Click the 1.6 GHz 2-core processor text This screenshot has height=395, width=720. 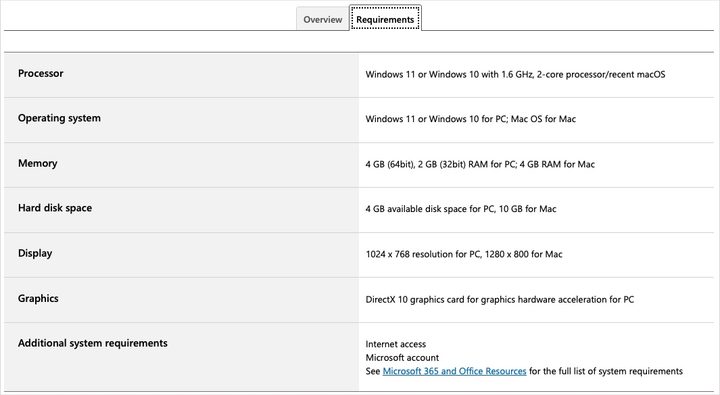pyautogui.click(x=515, y=74)
